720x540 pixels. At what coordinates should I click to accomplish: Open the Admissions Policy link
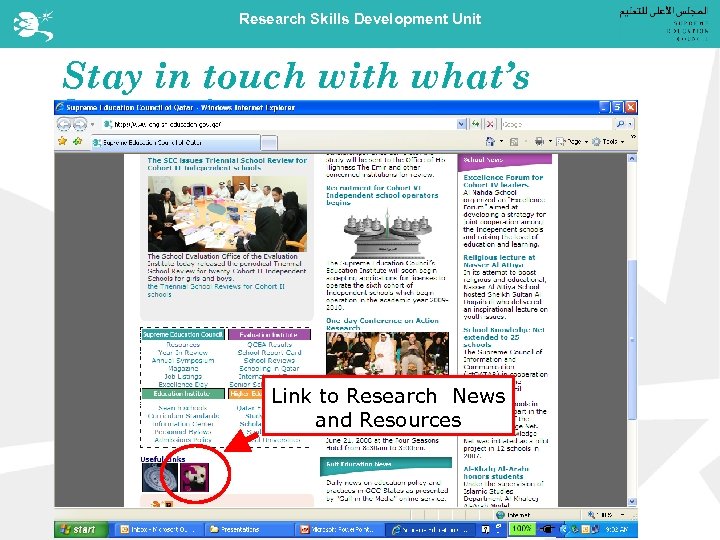pyautogui.click(x=183, y=440)
